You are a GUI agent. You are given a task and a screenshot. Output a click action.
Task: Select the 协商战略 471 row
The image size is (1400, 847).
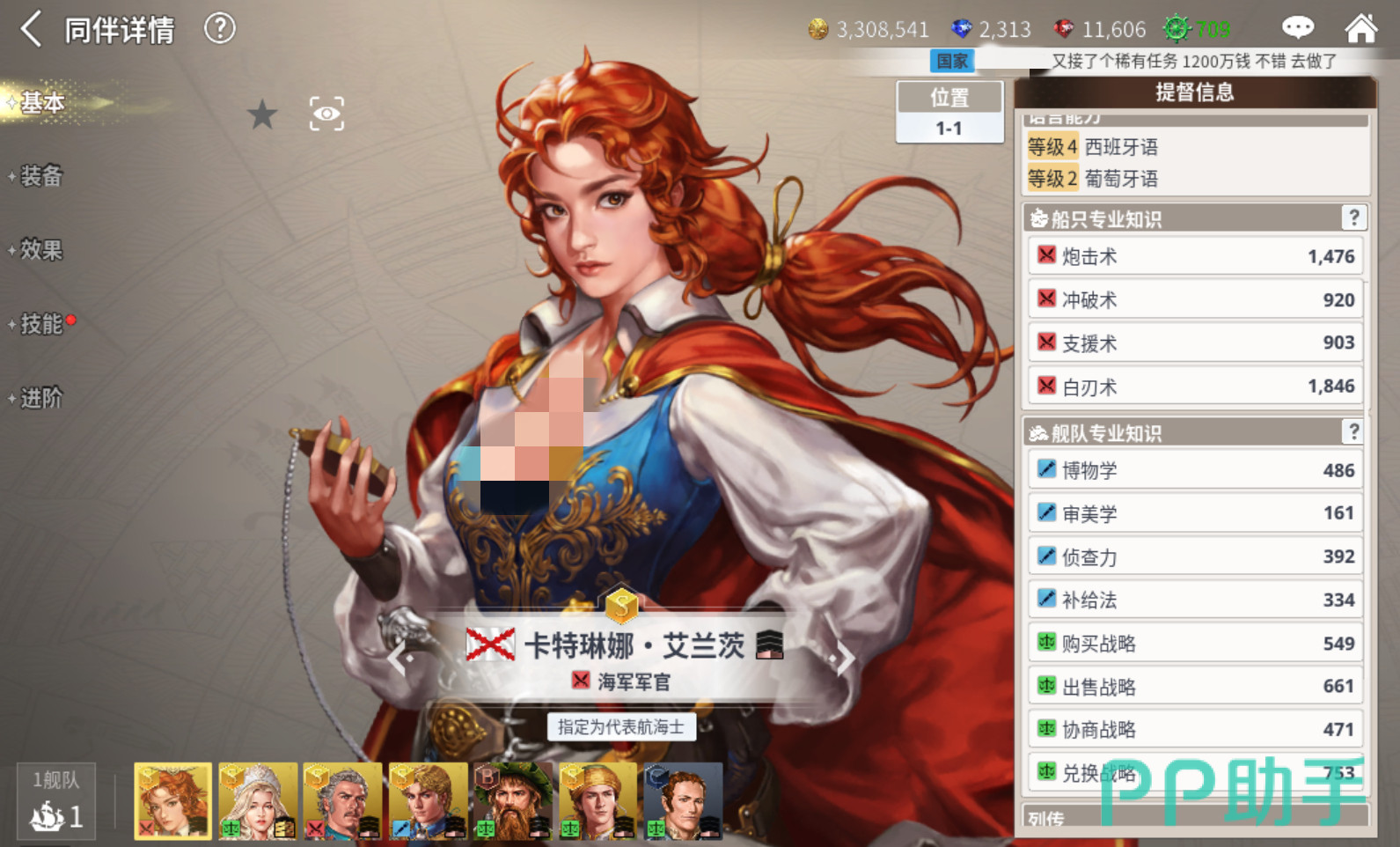[x=1195, y=729]
